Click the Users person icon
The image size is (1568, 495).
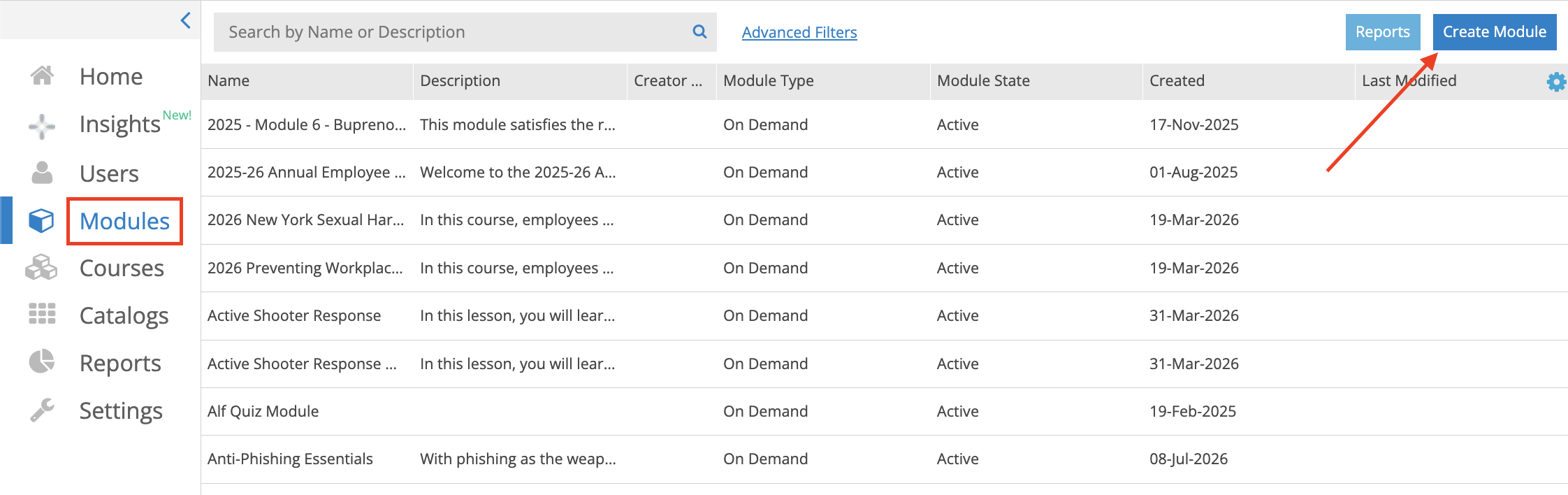tap(42, 173)
